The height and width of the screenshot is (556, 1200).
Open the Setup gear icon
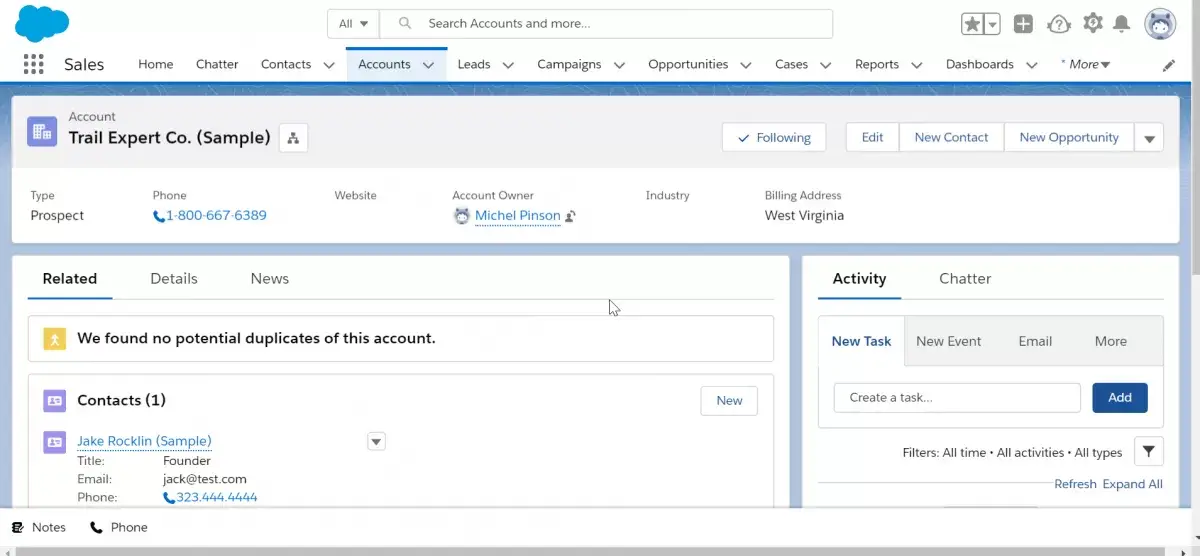1092,23
